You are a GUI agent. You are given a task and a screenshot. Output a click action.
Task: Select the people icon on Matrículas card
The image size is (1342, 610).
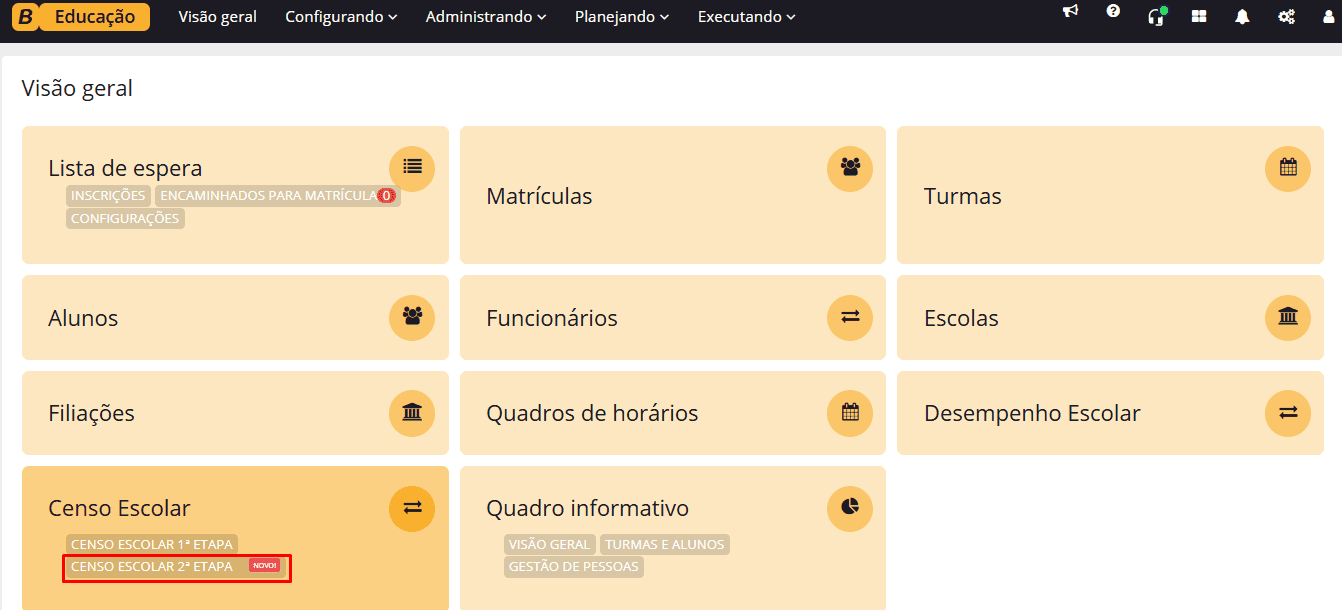pyautogui.click(x=849, y=168)
